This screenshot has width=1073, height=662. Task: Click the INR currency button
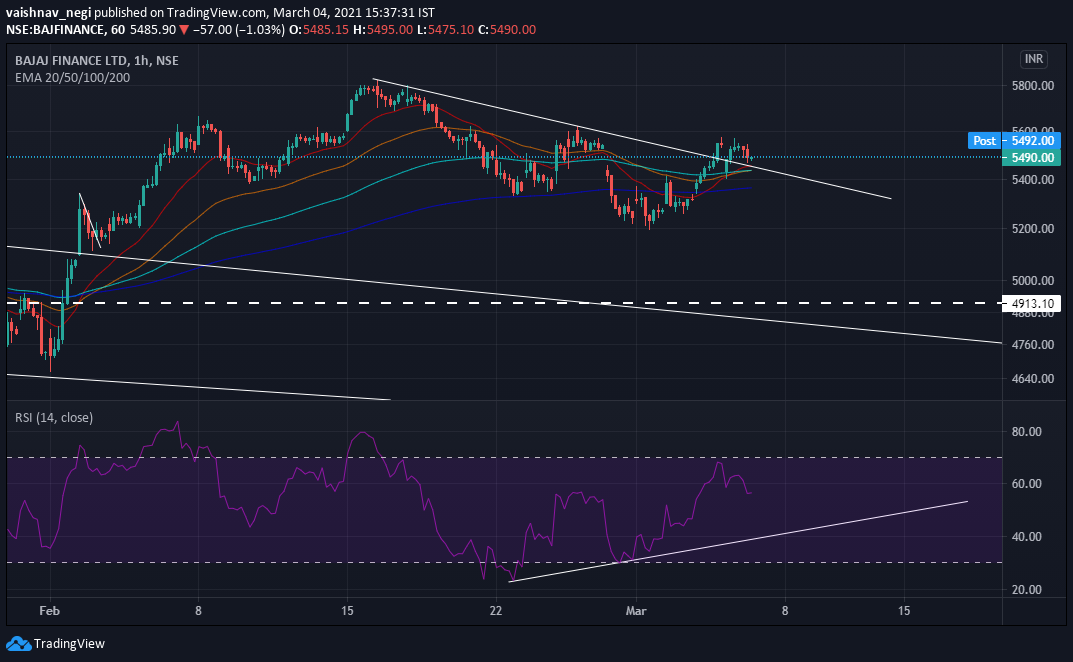(1033, 60)
